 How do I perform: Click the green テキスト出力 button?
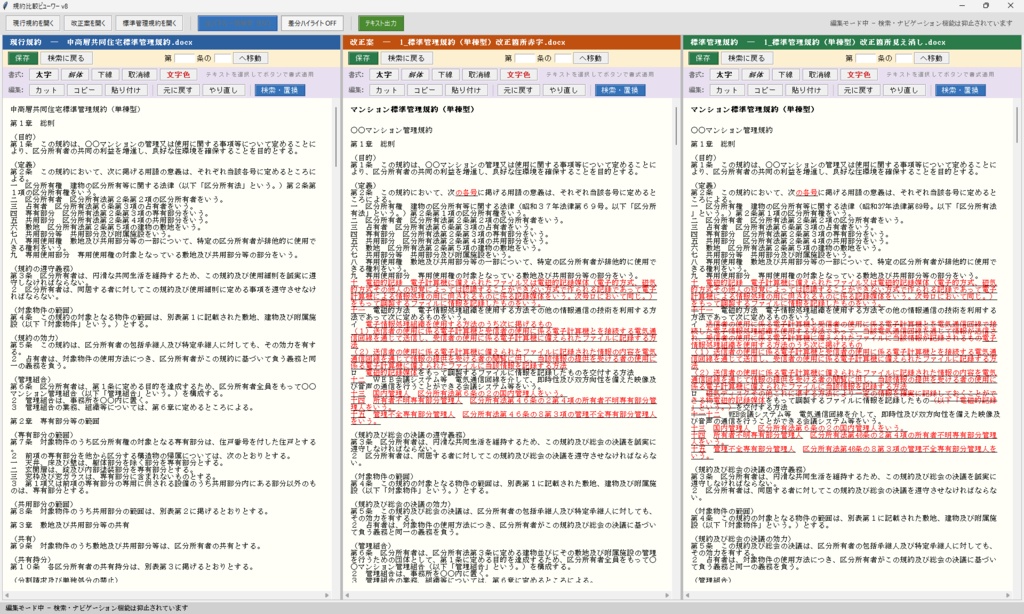381,23
